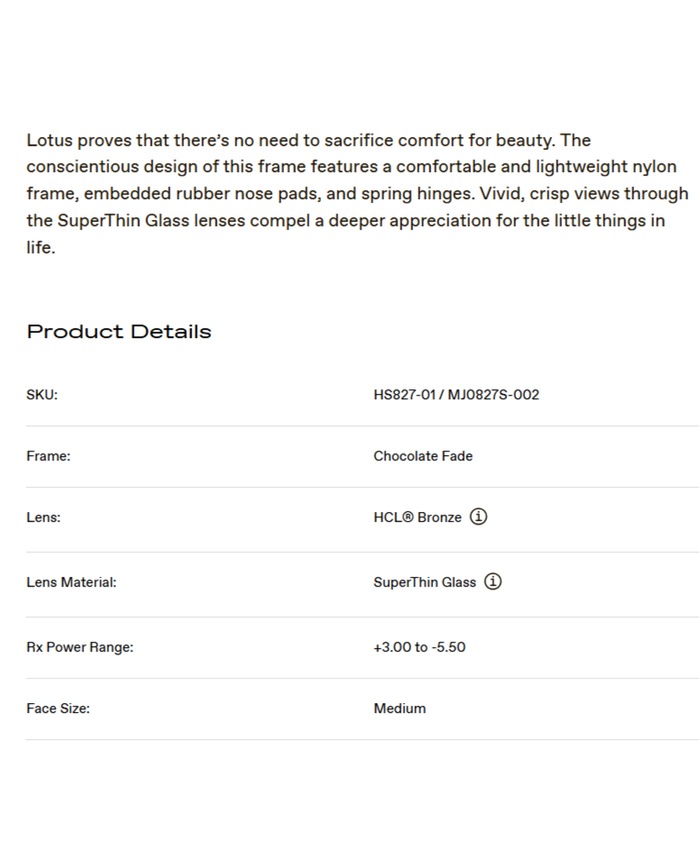This screenshot has width=700, height=850.
Task: Click the final word 'life.' of the description
Action: coord(40,247)
